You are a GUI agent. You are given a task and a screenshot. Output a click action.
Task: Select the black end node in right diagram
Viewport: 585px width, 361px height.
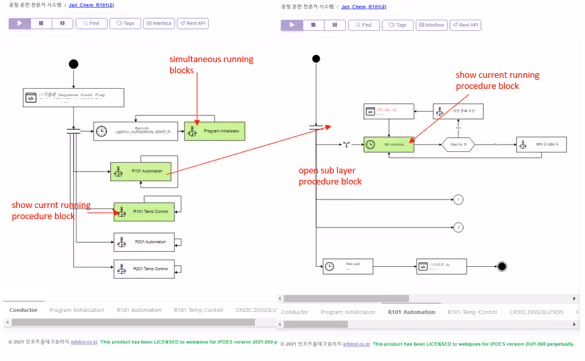(x=502, y=266)
